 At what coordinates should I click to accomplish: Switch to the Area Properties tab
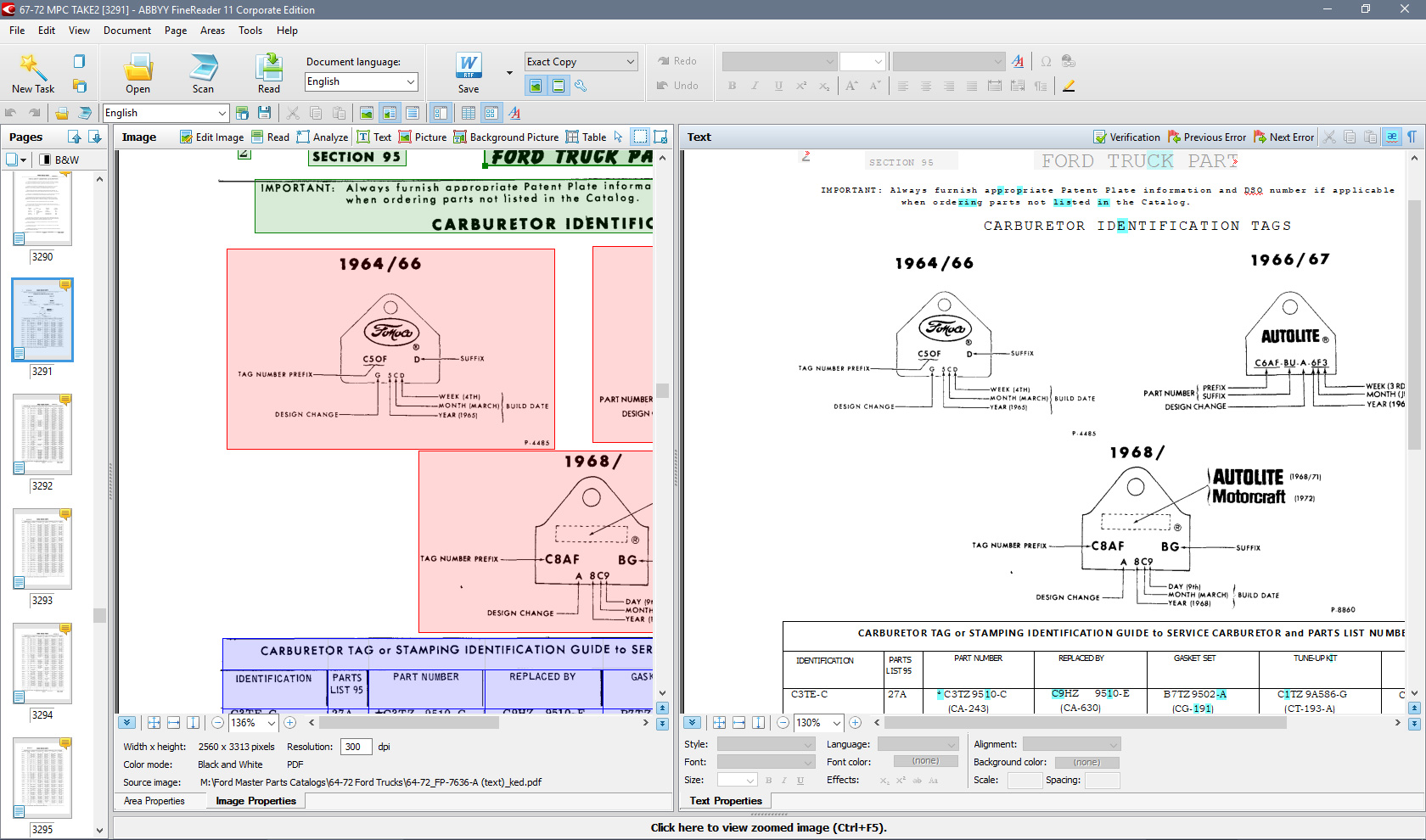pyautogui.click(x=154, y=801)
